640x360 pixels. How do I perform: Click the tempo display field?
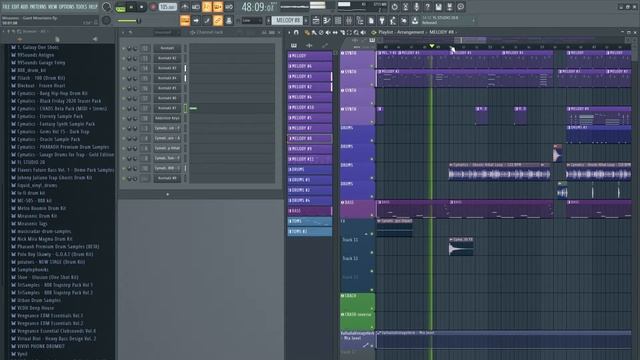168,7
